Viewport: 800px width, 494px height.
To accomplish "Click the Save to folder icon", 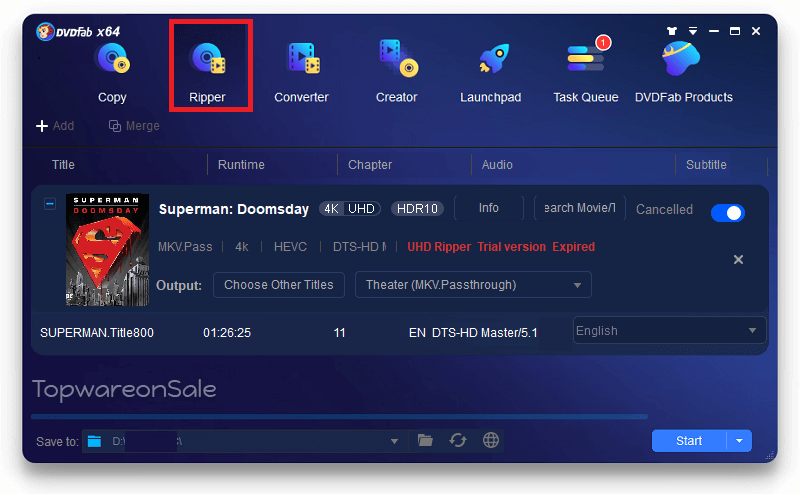I will (x=94, y=441).
